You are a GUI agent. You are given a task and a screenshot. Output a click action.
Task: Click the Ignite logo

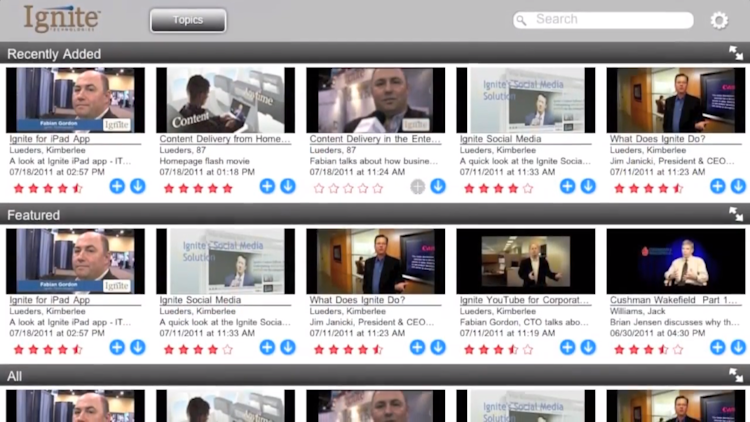pos(62,19)
